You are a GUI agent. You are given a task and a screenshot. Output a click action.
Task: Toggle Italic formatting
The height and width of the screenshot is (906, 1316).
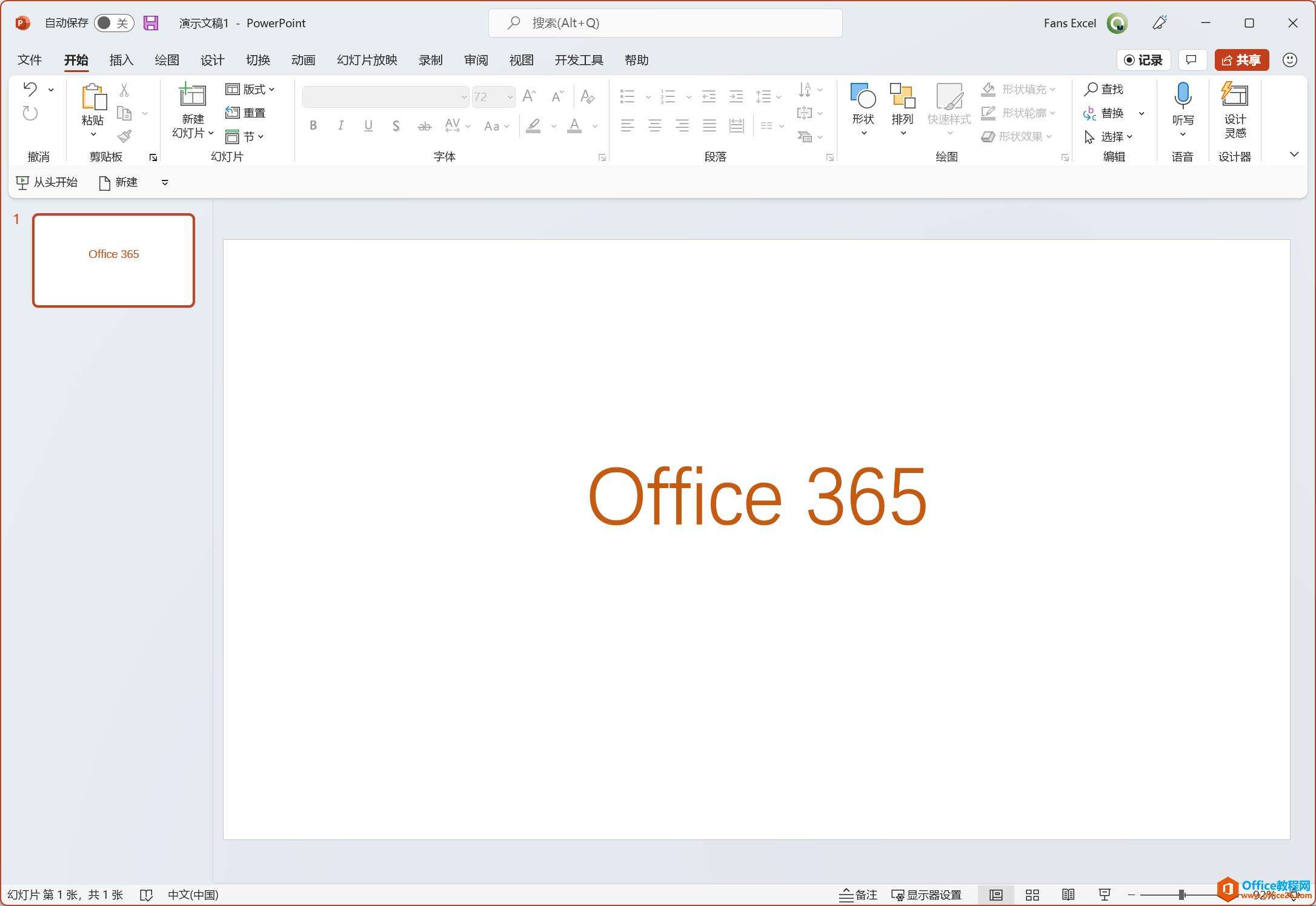point(341,126)
